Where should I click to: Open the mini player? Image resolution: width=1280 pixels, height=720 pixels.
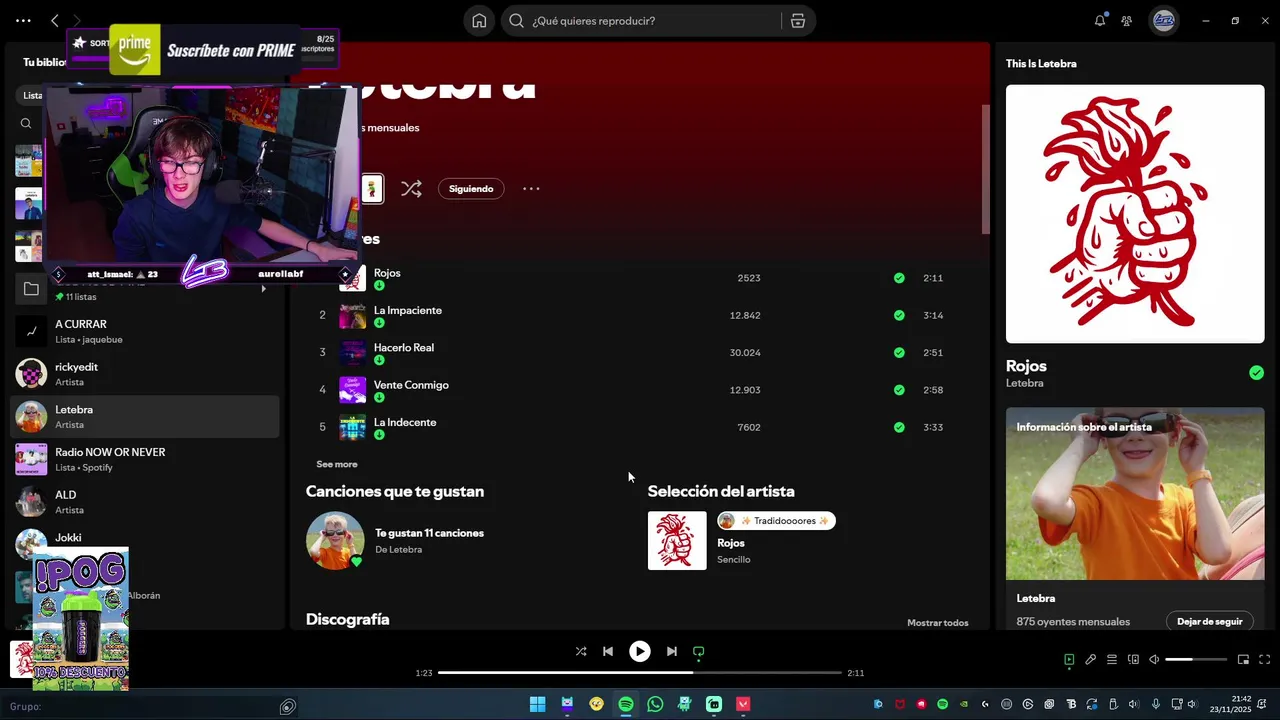pos(1243,659)
